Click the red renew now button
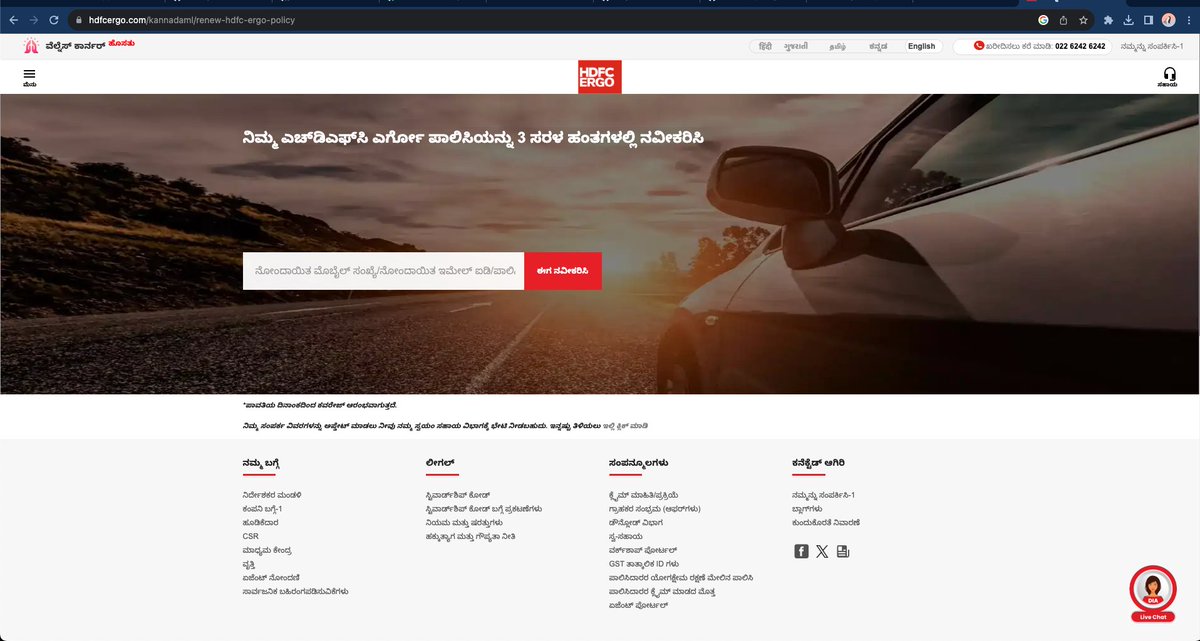Image resolution: width=1200 pixels, height=641 pixels. coord(563,270)
